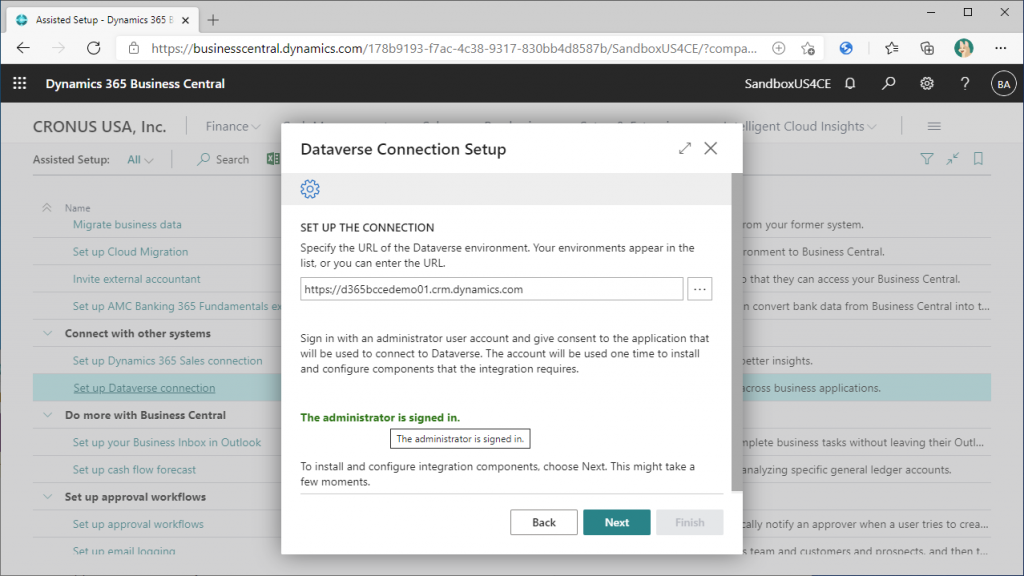
Task: Click the dialog vertical scrollbar
Action: [737, 332]
